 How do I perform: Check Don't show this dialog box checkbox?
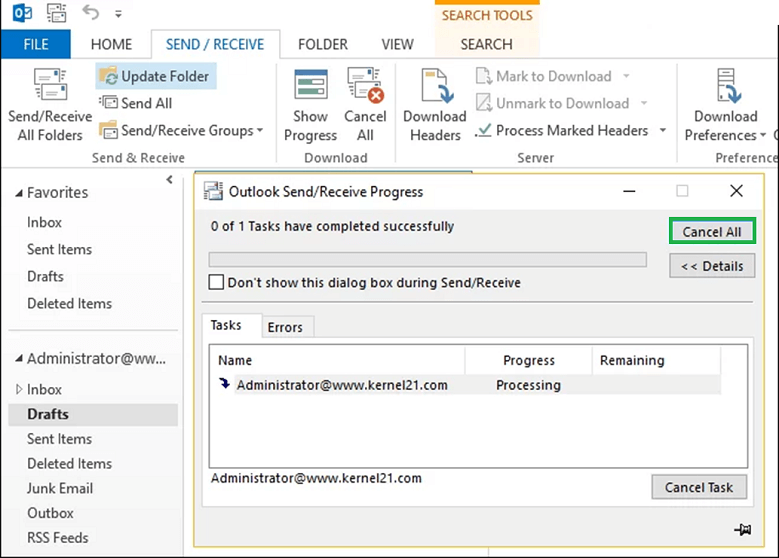click(x=216, y=282)
